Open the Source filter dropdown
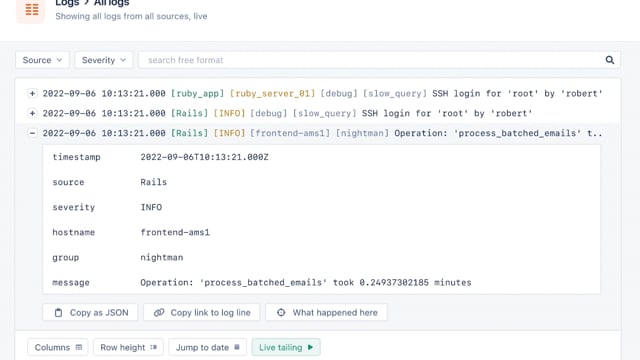Image resolution: width=640 pixels, height=360 pixels. coord(42,60)
